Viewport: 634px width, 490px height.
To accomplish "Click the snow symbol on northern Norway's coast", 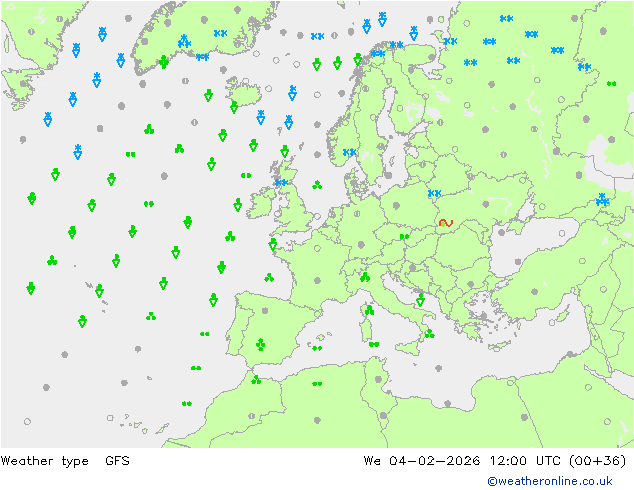I will (378, 53).
